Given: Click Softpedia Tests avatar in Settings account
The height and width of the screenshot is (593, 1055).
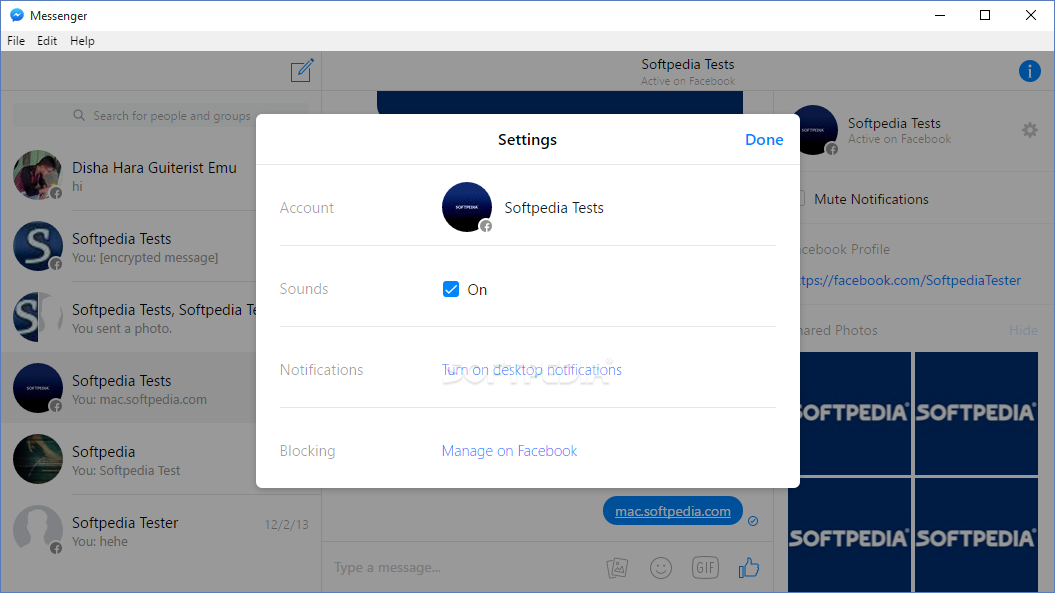Looking at the screenshot, I should coord(467,207).
